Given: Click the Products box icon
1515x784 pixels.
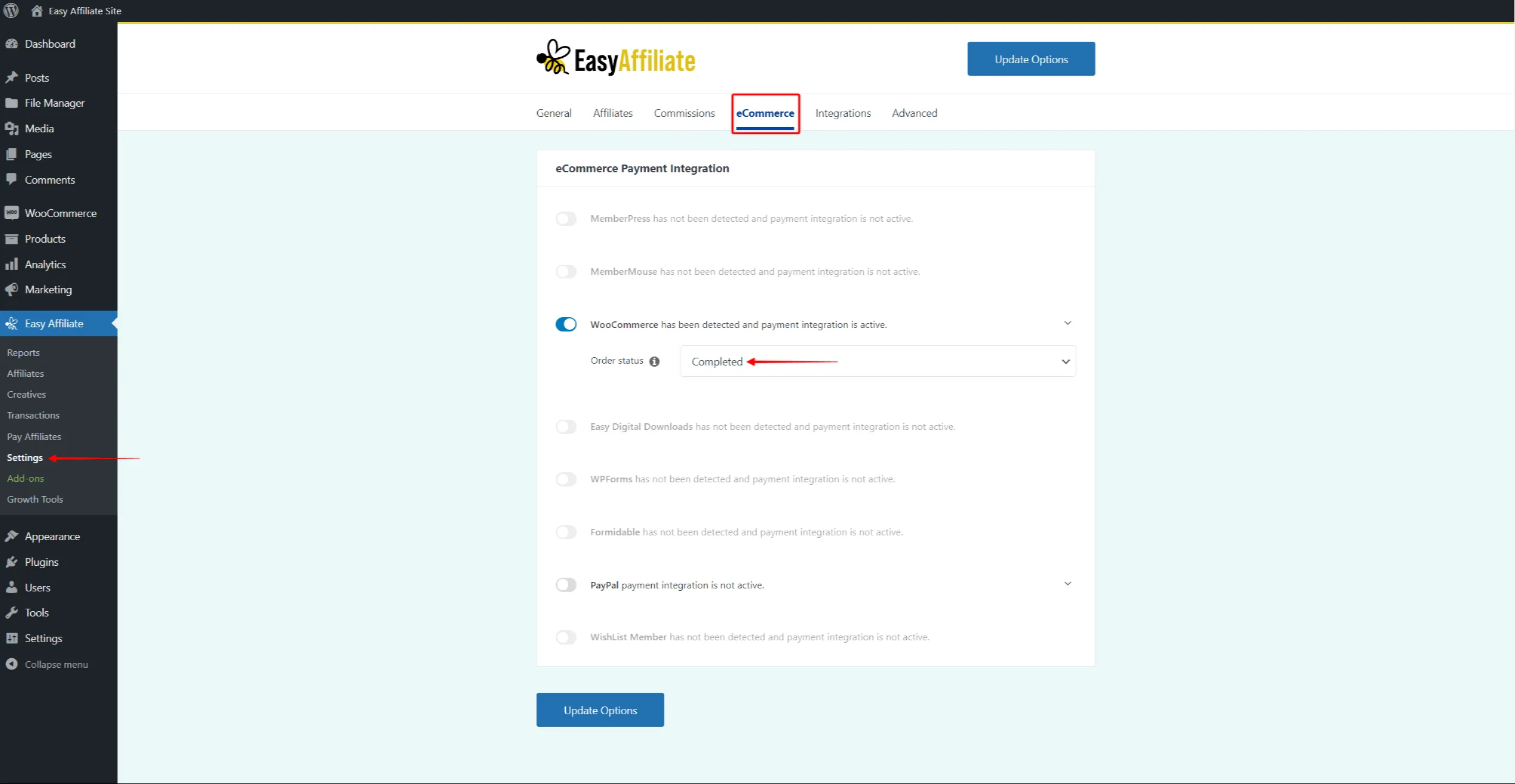Looking at the screenshot, I should tap(11, 238).
